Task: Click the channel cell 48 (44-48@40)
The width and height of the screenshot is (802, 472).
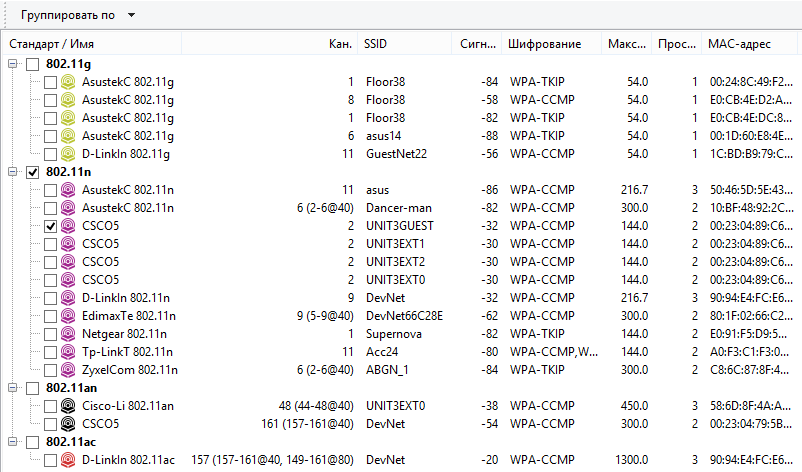Action: tap(316, 406)
